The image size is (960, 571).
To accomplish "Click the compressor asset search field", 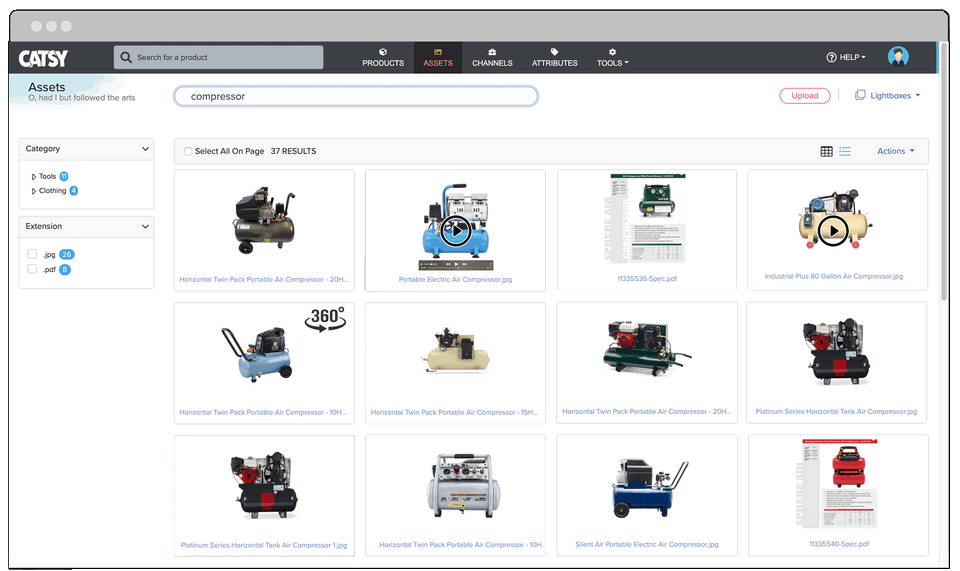I will tap(356, 97).
